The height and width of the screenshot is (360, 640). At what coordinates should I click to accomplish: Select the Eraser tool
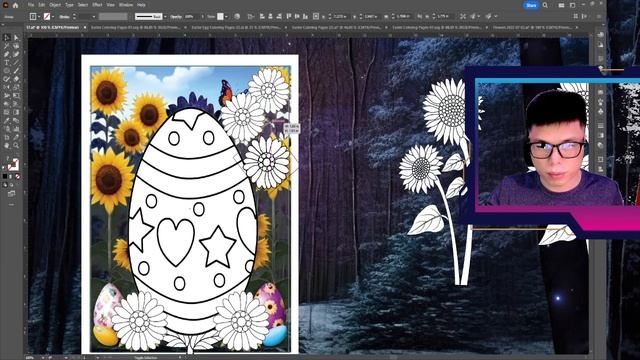pyautogui.click(x=16, y=79)
